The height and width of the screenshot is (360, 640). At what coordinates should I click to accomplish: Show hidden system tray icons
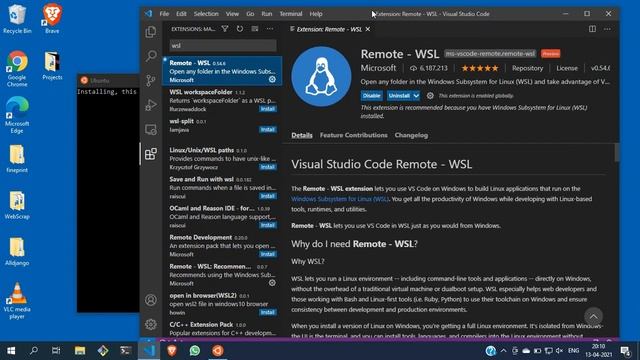(x=503, y=351)
